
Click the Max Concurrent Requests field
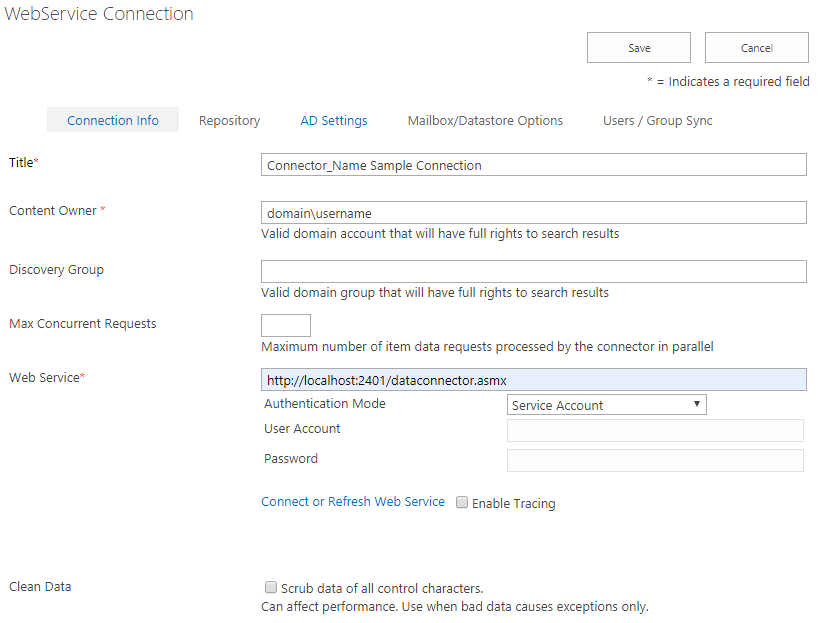pyautogui.click(x=285, y=325)
